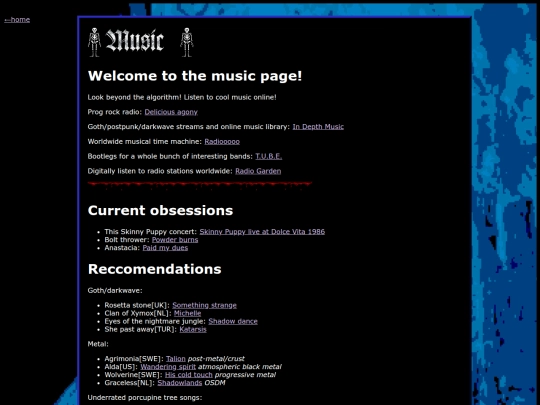The height and width of the screenshot is (405, 540).
Task: Open Wolverine's His cold touch link
Action: tap(189, 375)
